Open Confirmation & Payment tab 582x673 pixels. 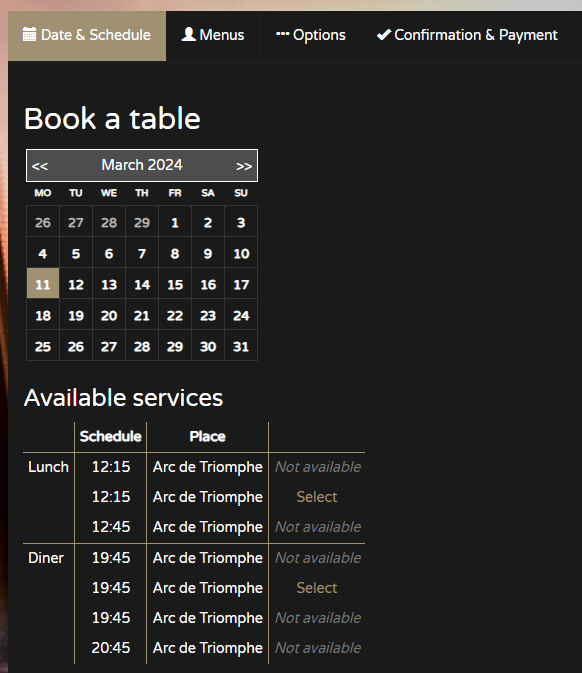point(467,36)
